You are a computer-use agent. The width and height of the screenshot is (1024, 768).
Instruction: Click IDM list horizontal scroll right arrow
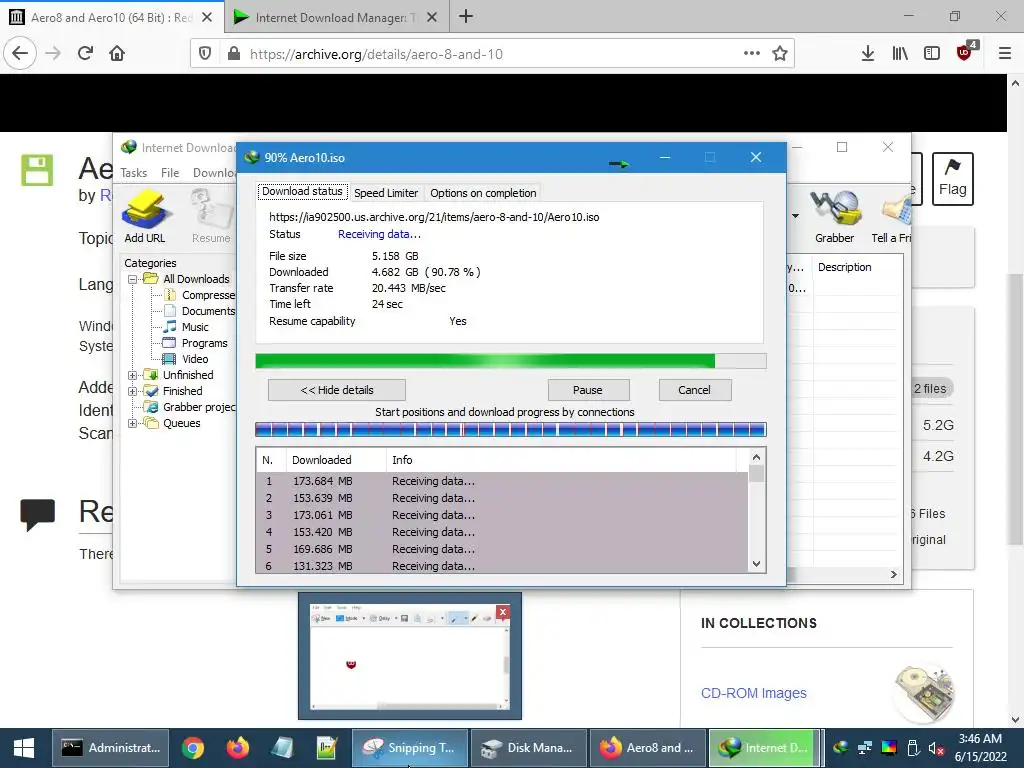(x=893, y=575)
